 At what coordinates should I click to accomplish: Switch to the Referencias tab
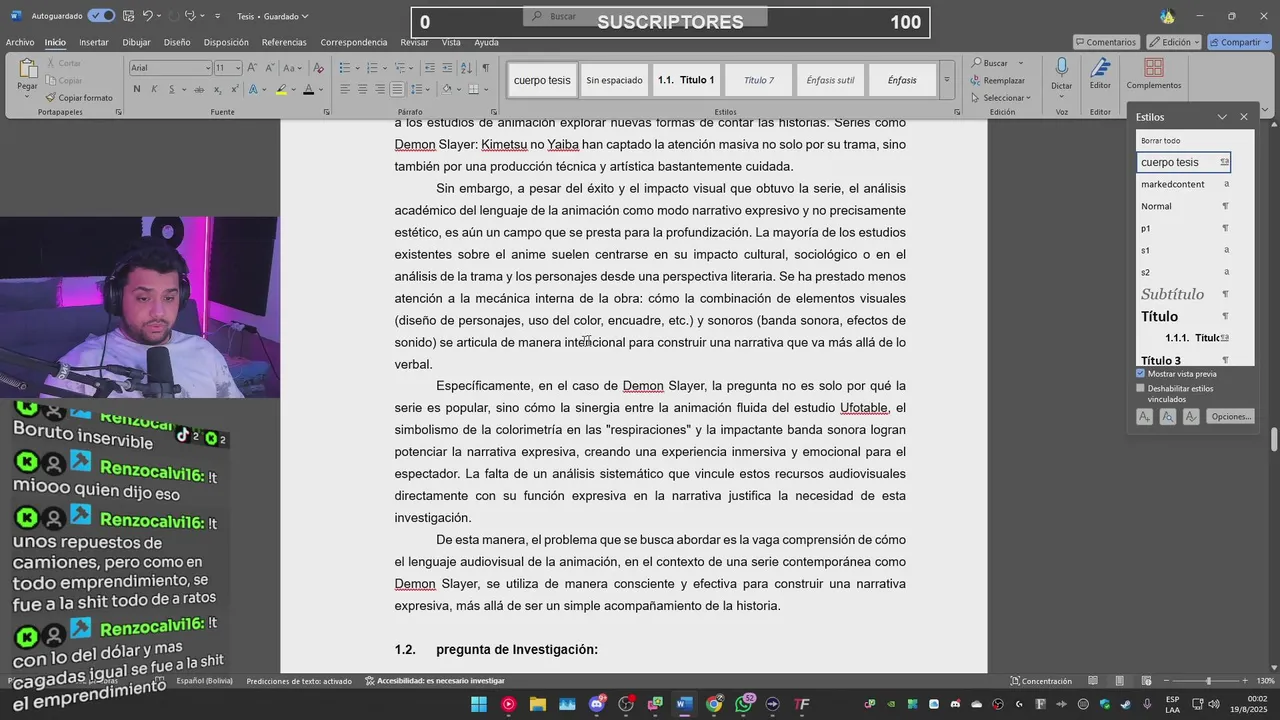[x=284, y=42]
